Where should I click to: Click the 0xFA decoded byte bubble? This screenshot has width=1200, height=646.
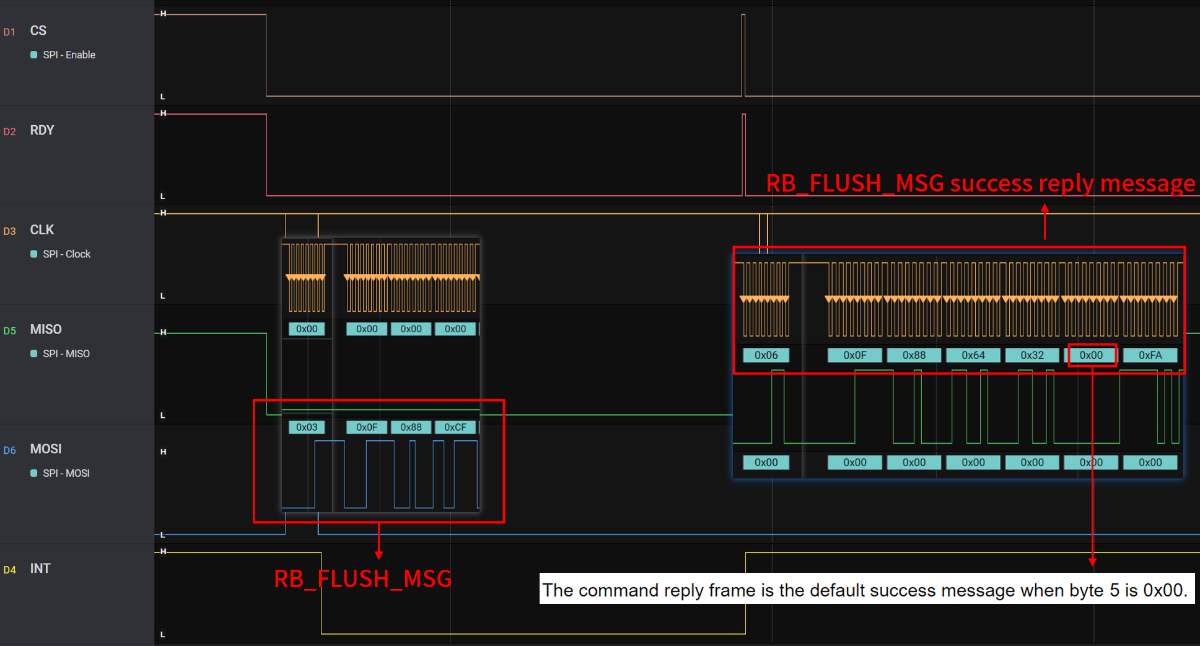(x=1150, y=355)
